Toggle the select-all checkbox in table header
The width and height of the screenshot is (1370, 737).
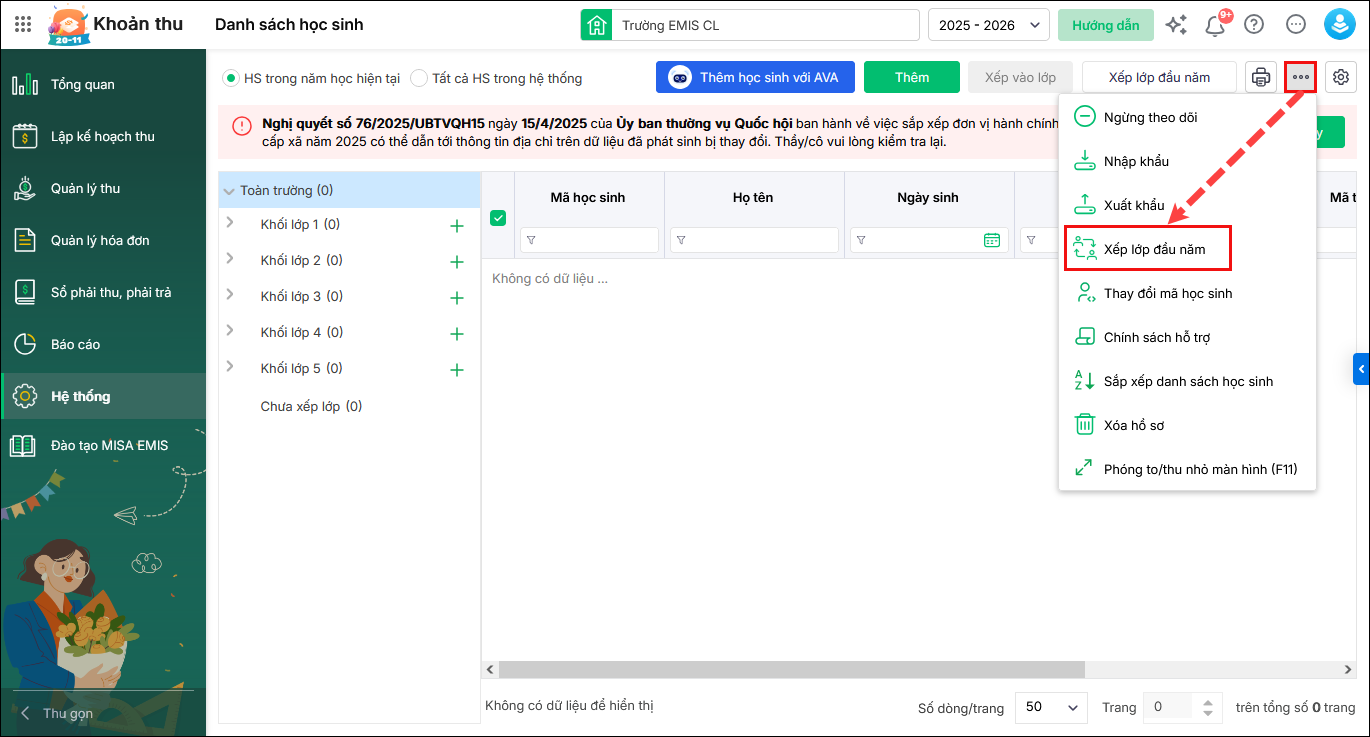pyautogui.click(x=498, y=218)
